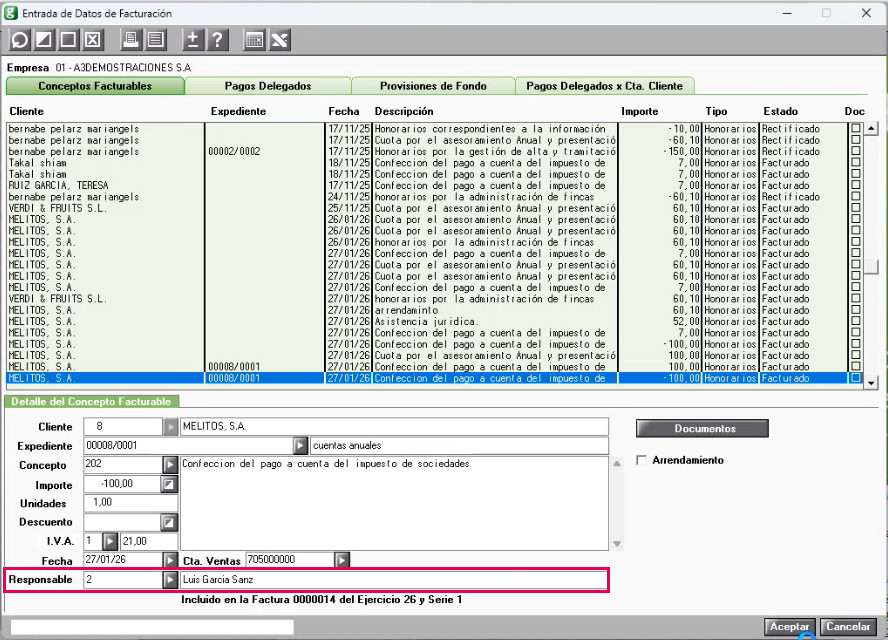The image size is (888, 640).
Task: Toggle the Arrendamiento checkbox
Action: (641, 460)
